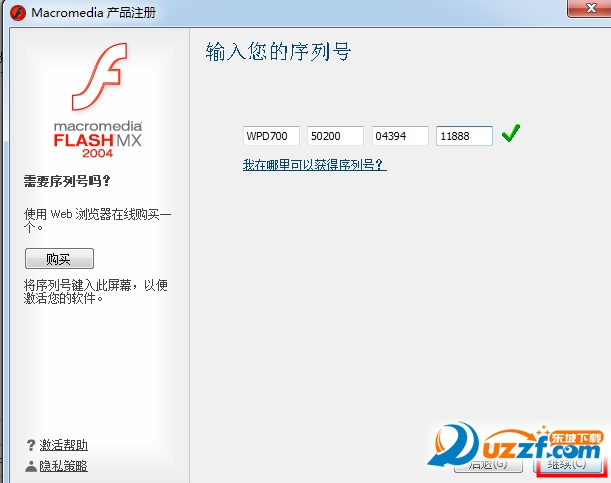Select the fourth serial field 11888
611x483 pixels.
click(464, 136)
